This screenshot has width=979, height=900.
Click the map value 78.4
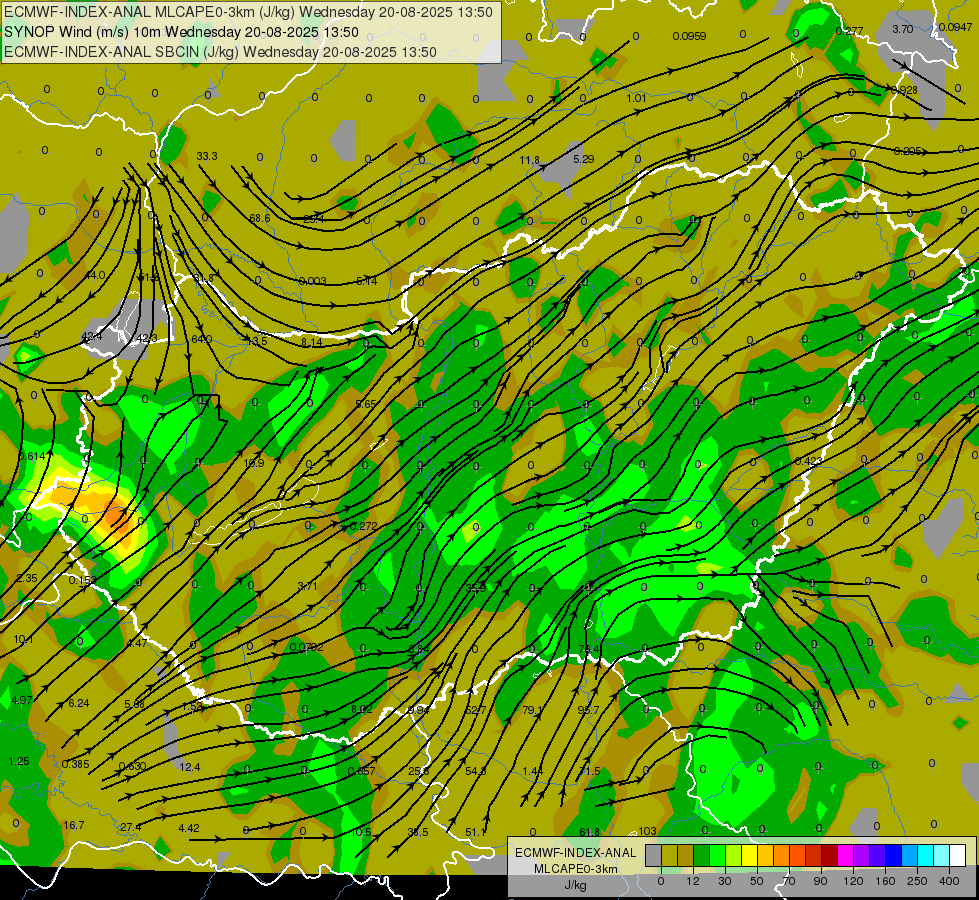click(589, 650)
